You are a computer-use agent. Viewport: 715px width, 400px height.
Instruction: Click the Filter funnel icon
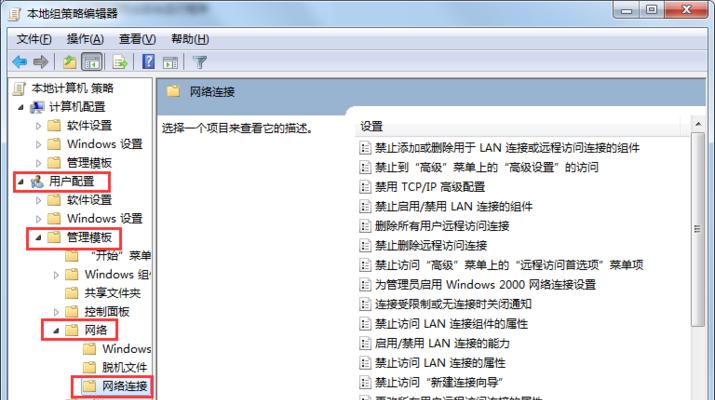(200, 62)
